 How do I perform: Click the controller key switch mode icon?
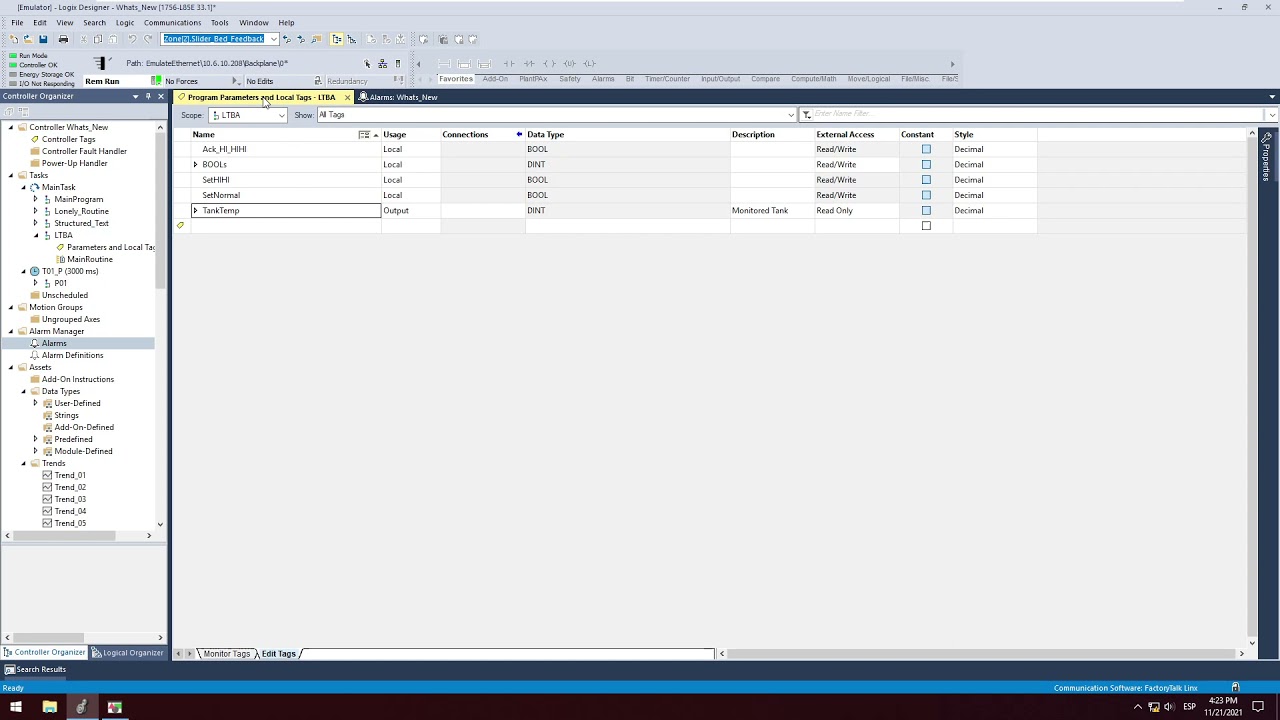point(100,64)
